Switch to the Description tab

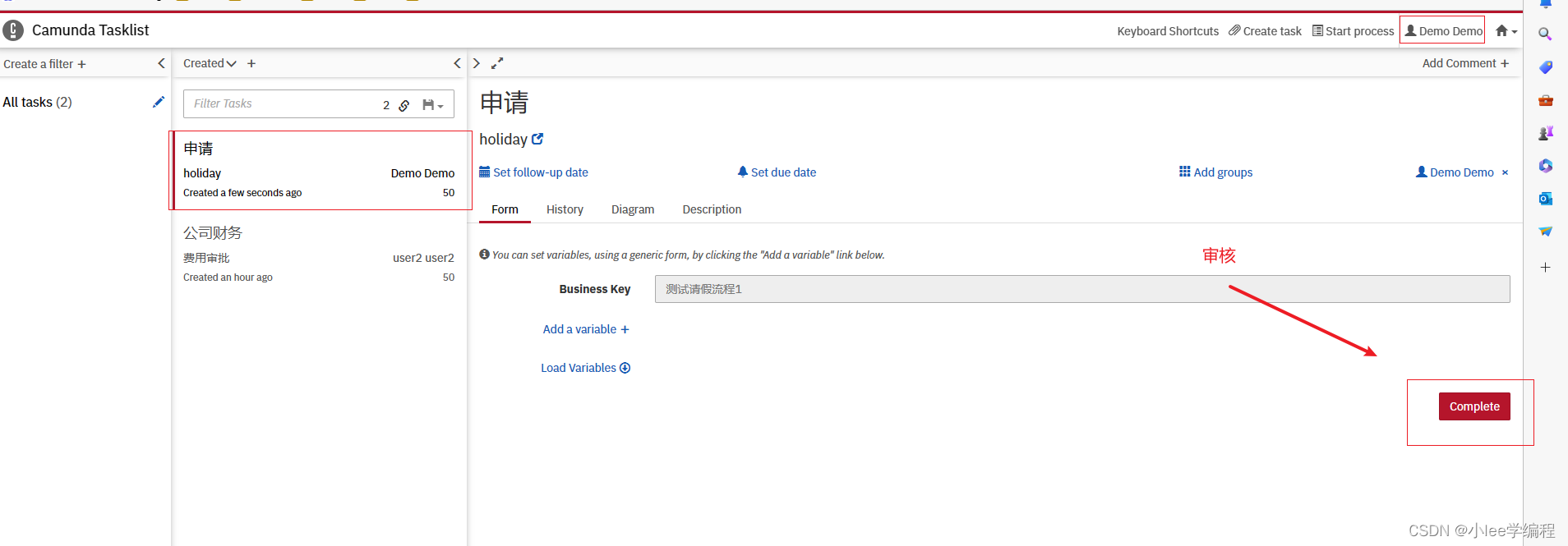pos(712,209)
